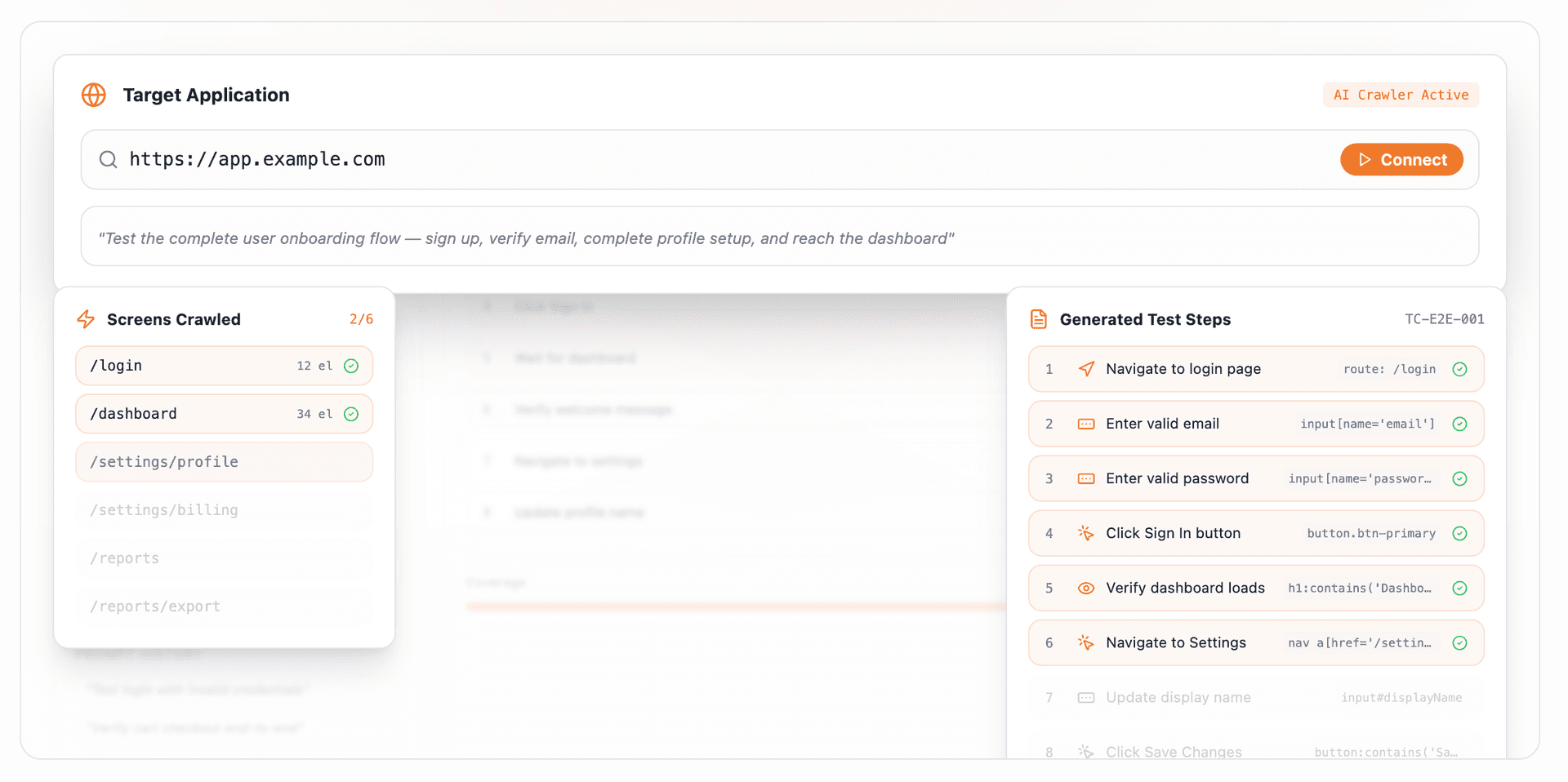Select the /settings/profile screen entry

224,461
